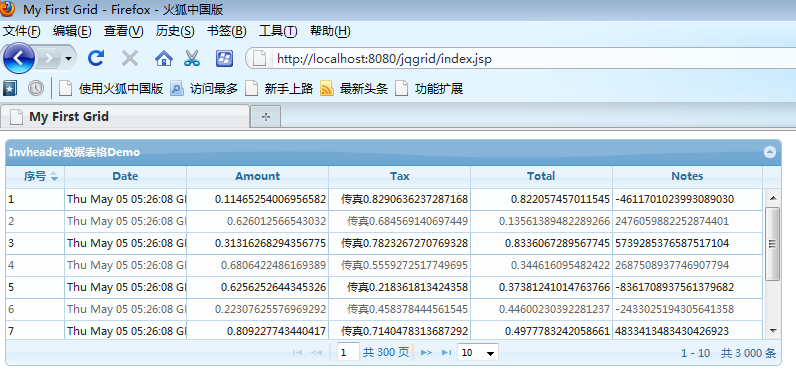Viewport: 796px width, 371px height.
Task: Sort by Tax column header
Action: 400,177
